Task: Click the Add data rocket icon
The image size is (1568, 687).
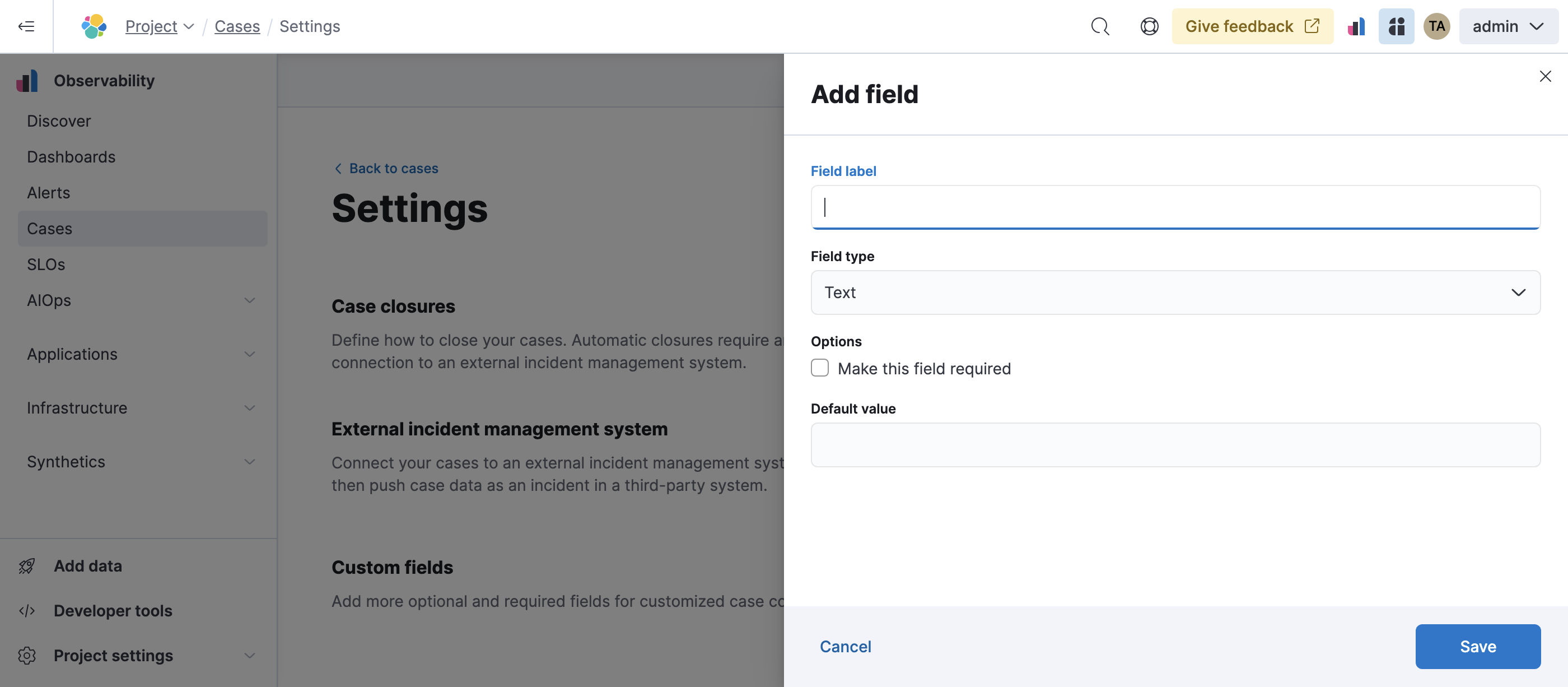Action: [x=26, y=566]
